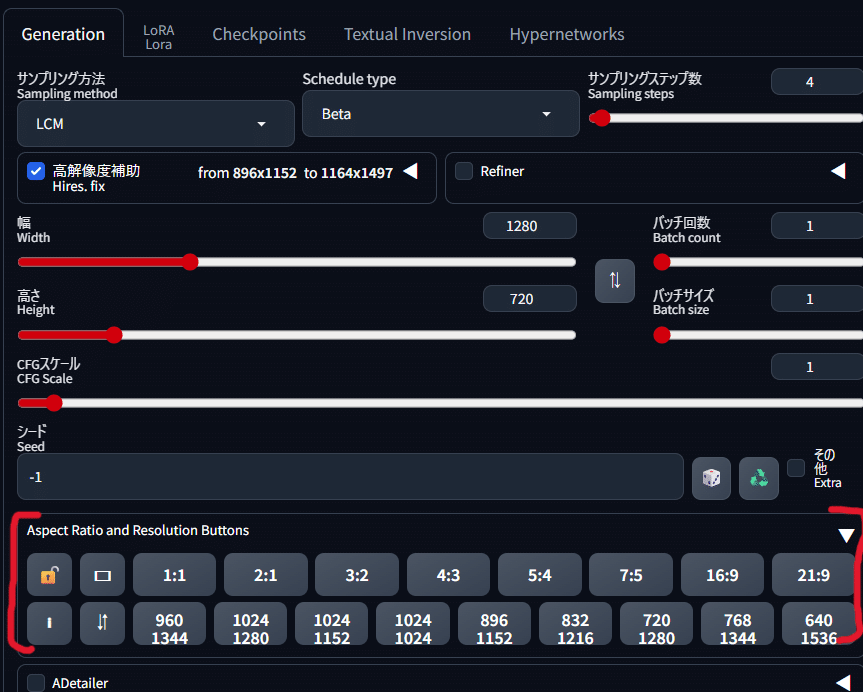Image resolution: width=863 pixels, height=692 pixels.
Task: Click the aspect ratio lock padlock icon
Action: pyautogui.click(x=49, y=575)
